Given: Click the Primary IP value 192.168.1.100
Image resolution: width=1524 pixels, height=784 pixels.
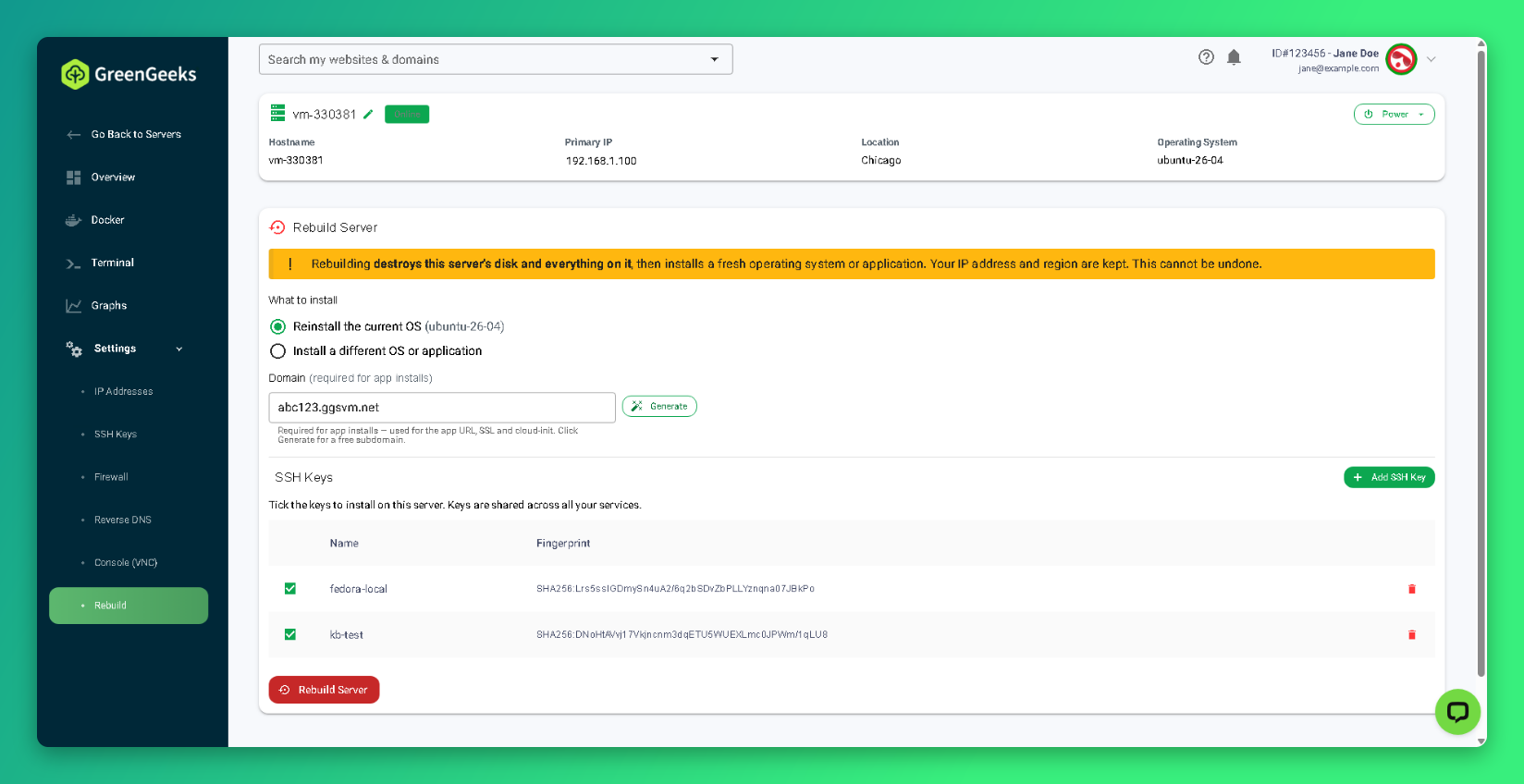Looking at the screenshot, I should click(601, 161).
